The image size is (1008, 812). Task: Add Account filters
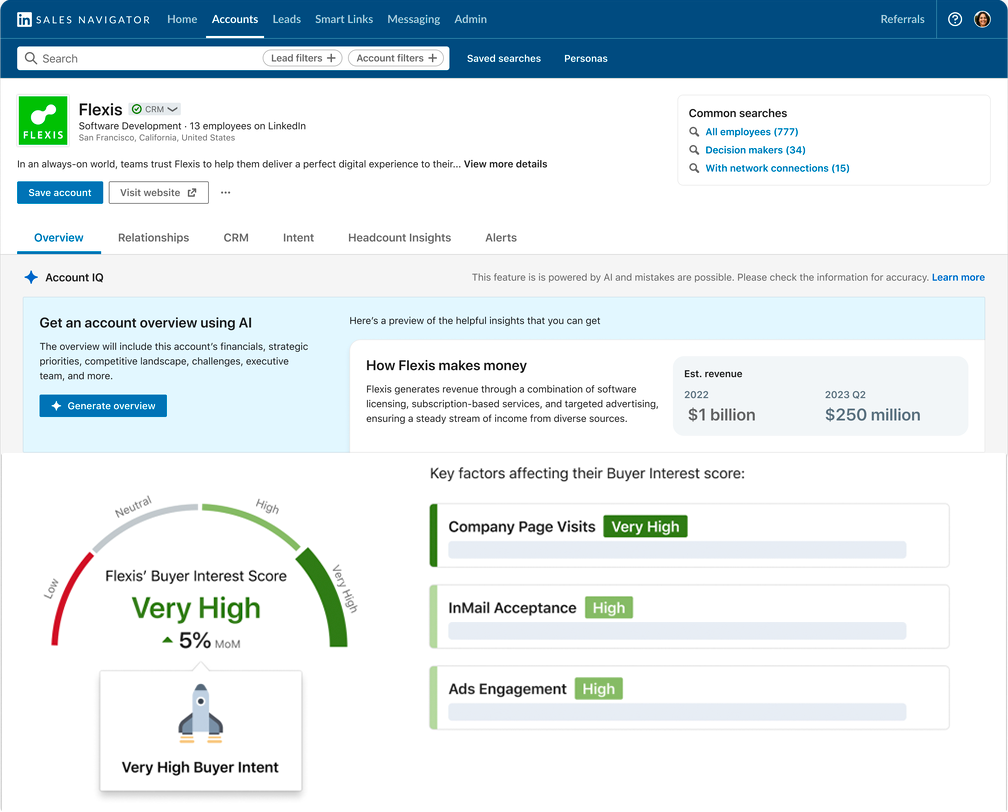[x=396, y=58]
